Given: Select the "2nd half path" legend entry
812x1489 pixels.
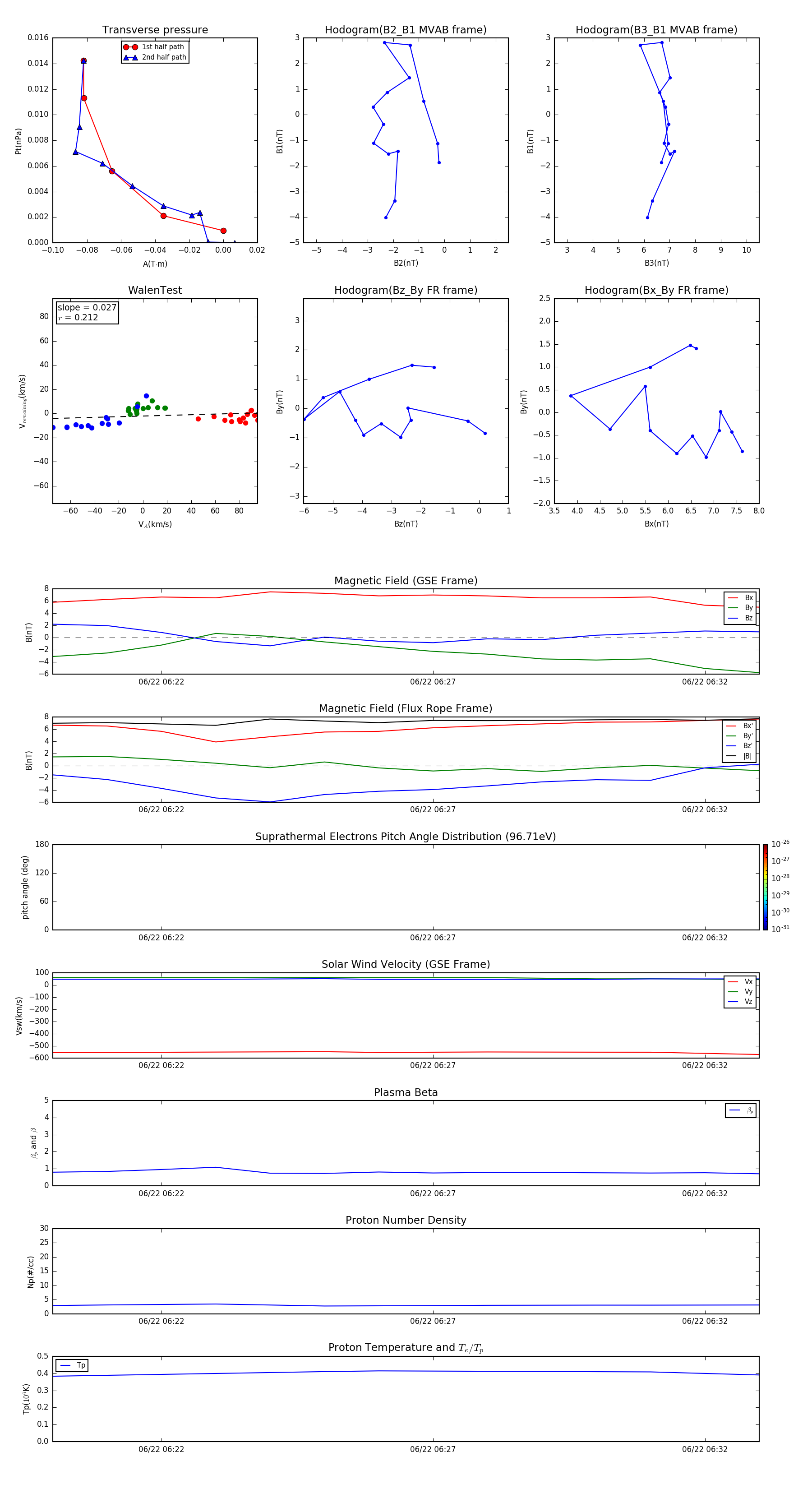Looking at the screenshot, I should coord(154,57).
